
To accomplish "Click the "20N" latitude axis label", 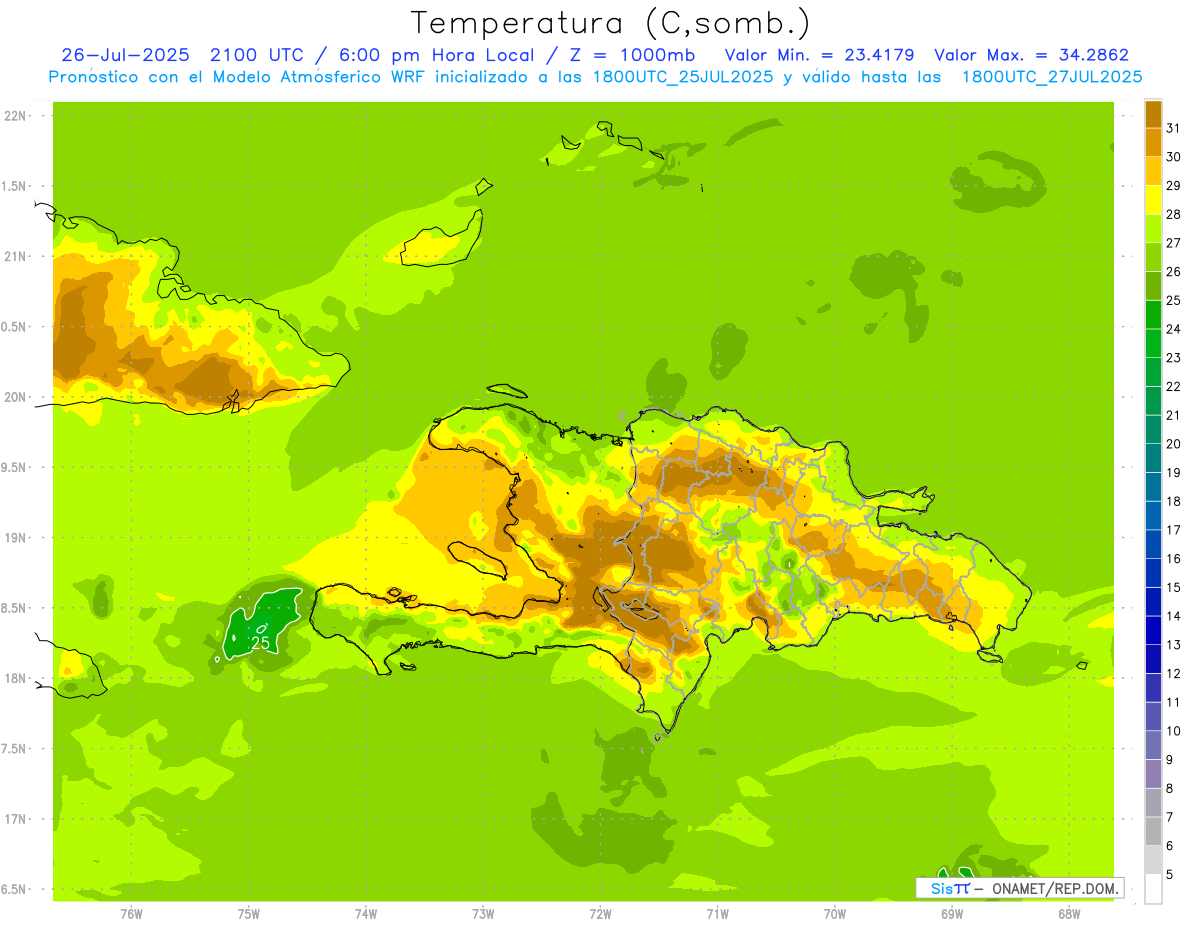I will tap(14, 397).
